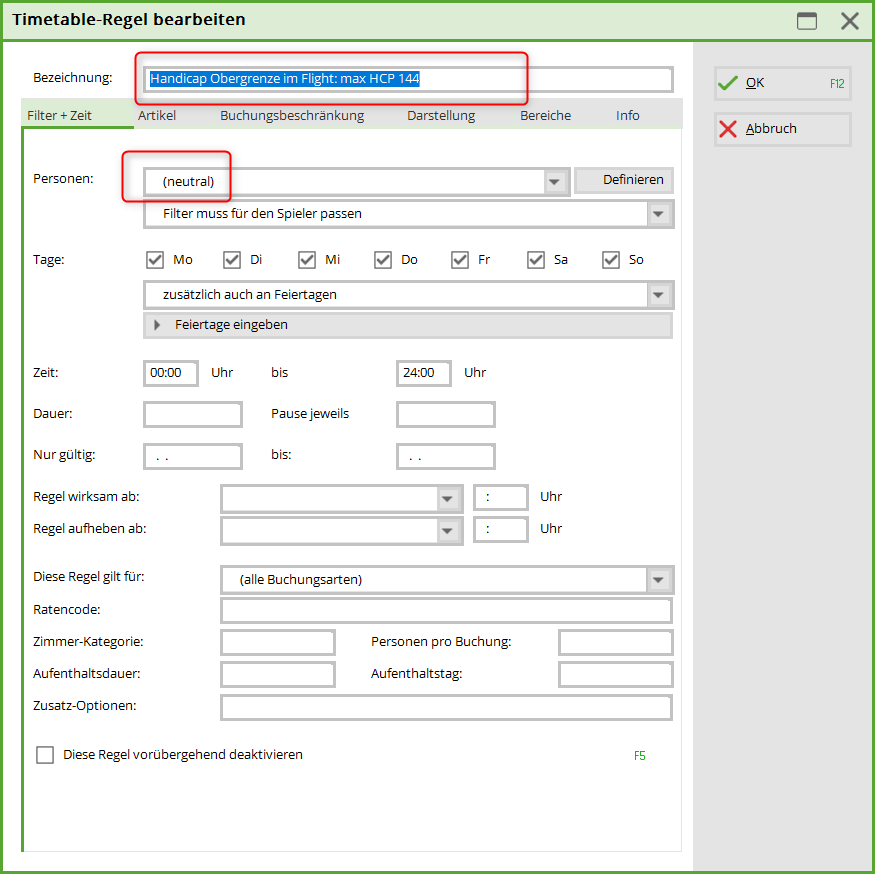Switch to the Buchungsbeschränkung tab
Screen dimensions: 875x874
coord(292,116)
